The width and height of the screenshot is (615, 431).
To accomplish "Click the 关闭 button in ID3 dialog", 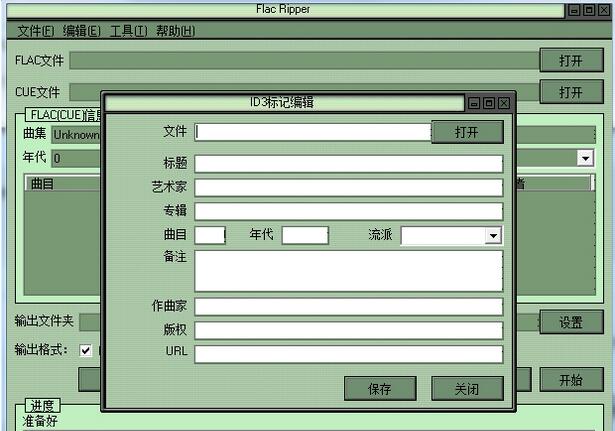I will point(467,389).
